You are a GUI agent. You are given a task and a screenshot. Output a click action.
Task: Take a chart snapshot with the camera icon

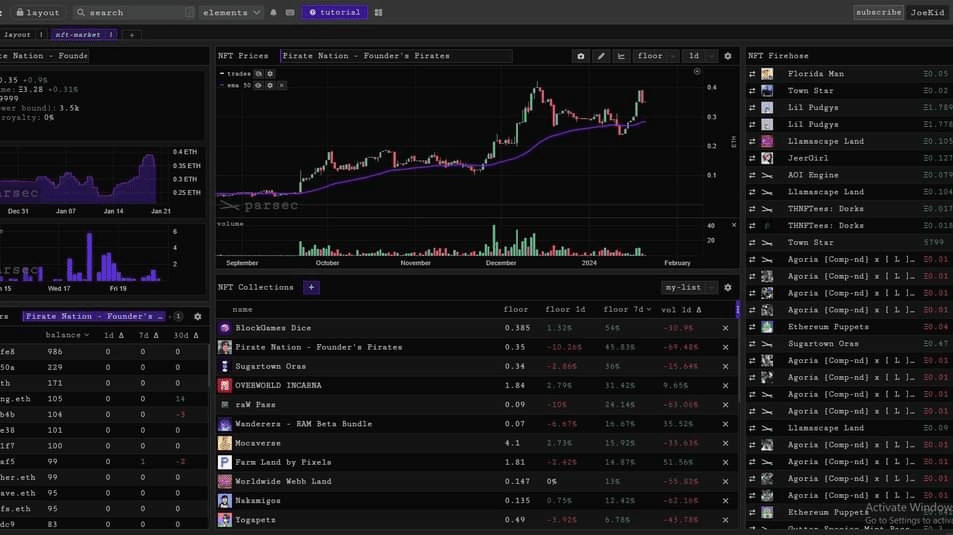[581, 56]
